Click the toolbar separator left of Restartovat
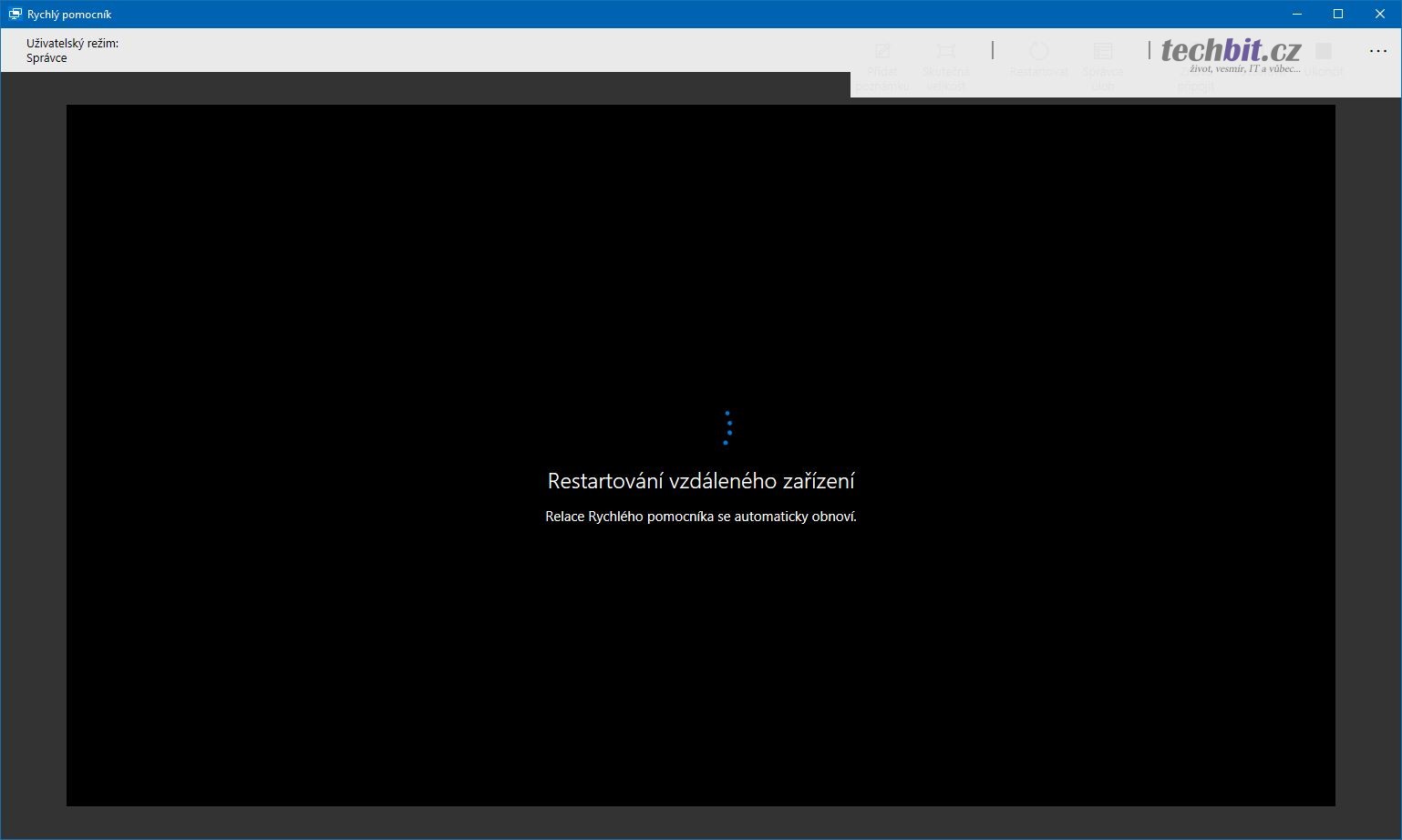 point(993,50)
